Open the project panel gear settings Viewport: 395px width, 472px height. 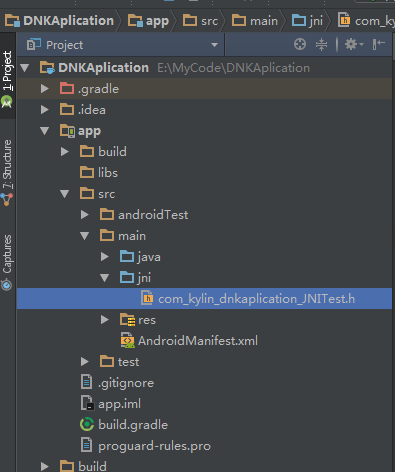click(354, 44)
